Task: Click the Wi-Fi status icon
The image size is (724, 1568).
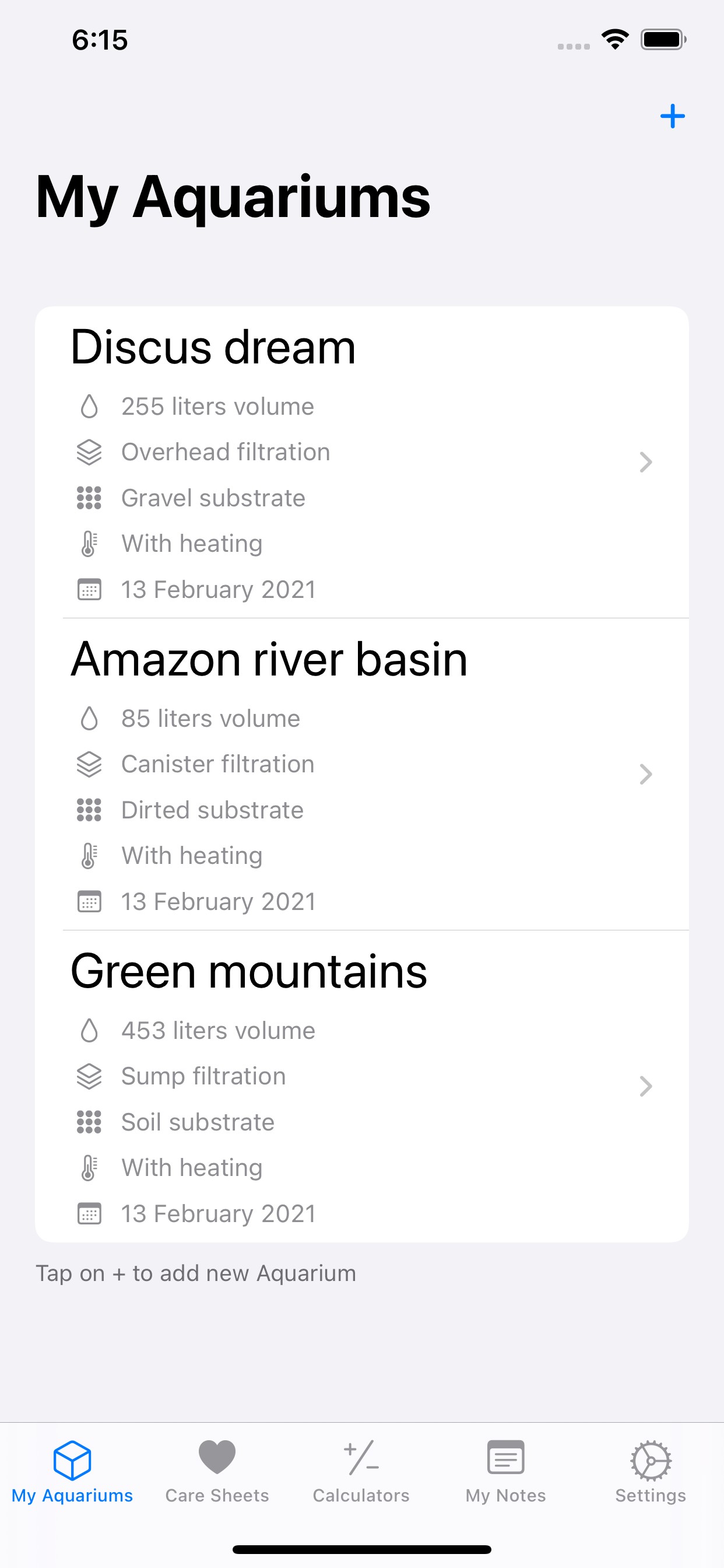Action: click(x=615, y=40)
